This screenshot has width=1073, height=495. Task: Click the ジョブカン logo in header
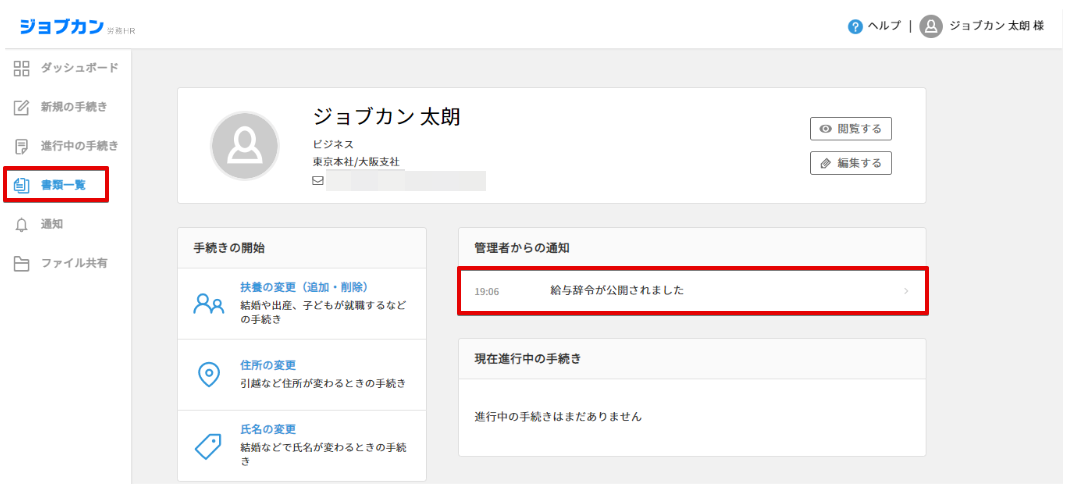(x=61, y=26)
